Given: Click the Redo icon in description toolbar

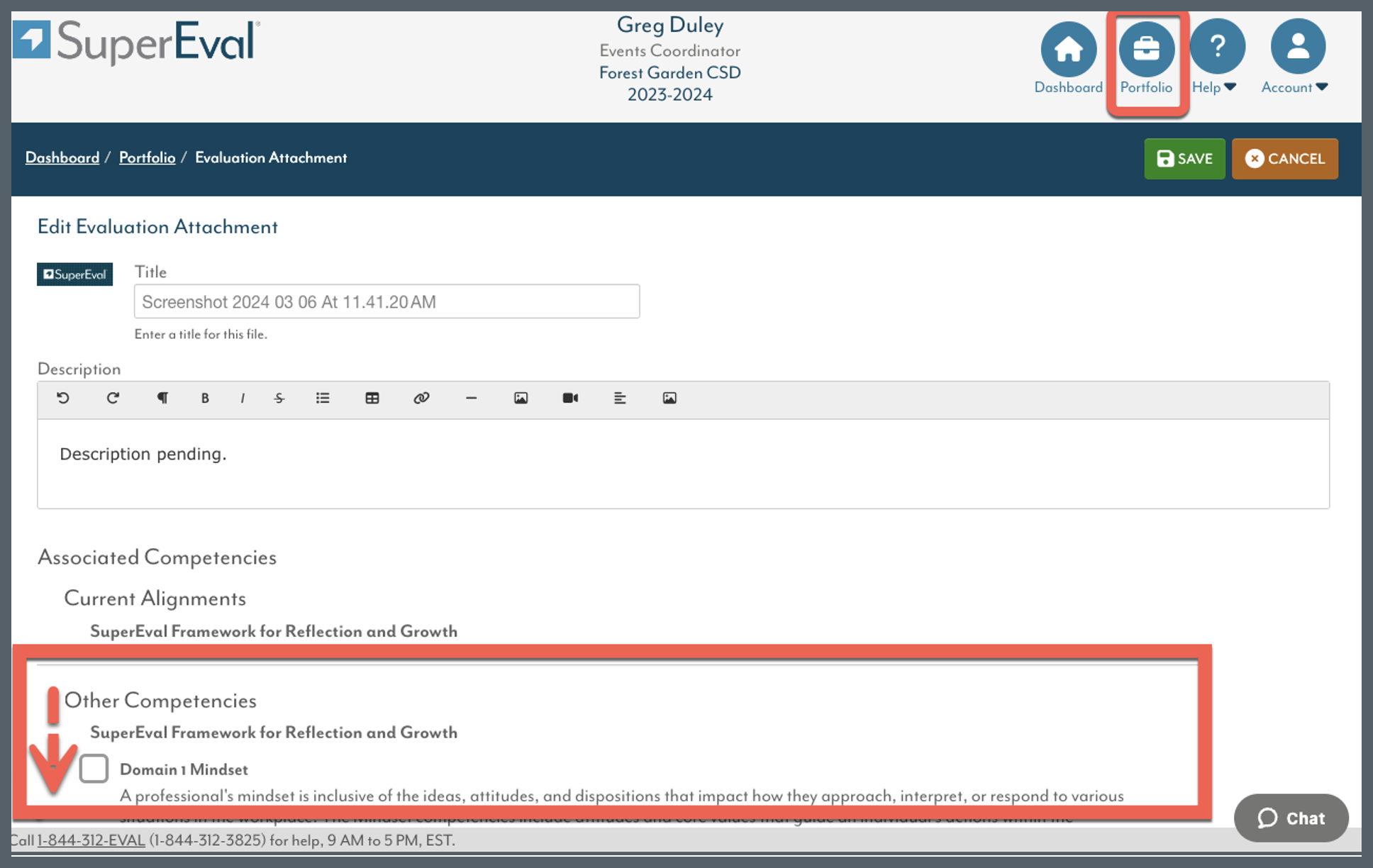Looking at the screenshot, I should pyautogui.click(x=113, y=398).
